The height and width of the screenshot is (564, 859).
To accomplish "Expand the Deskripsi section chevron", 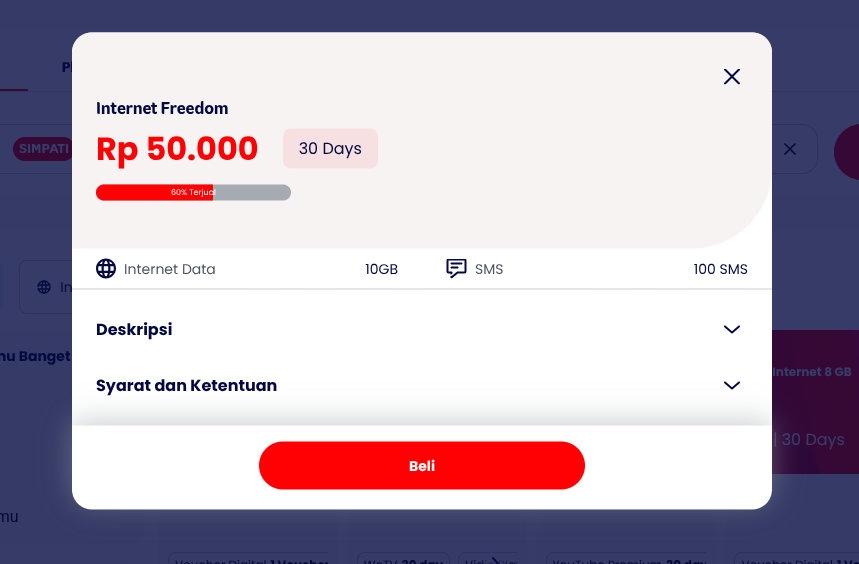I will point(732,329).
